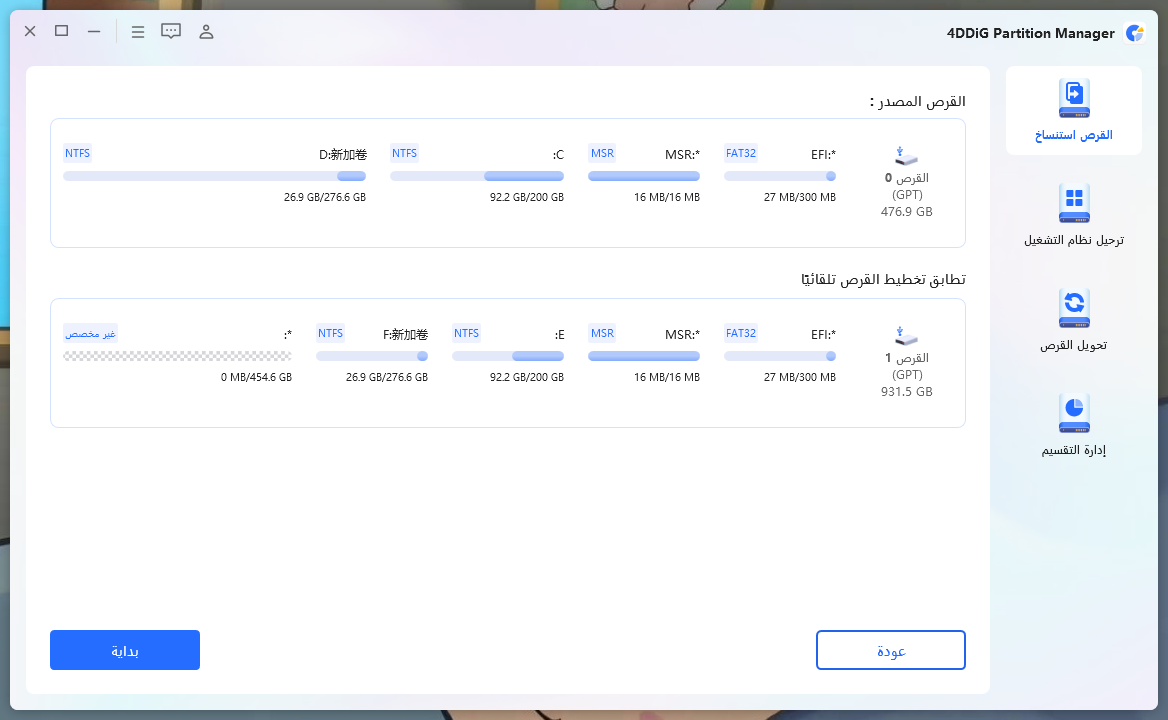Click NTFS tag of source D: partition
This screenshot has height=720, width=1168.
[x=77, y=153]
